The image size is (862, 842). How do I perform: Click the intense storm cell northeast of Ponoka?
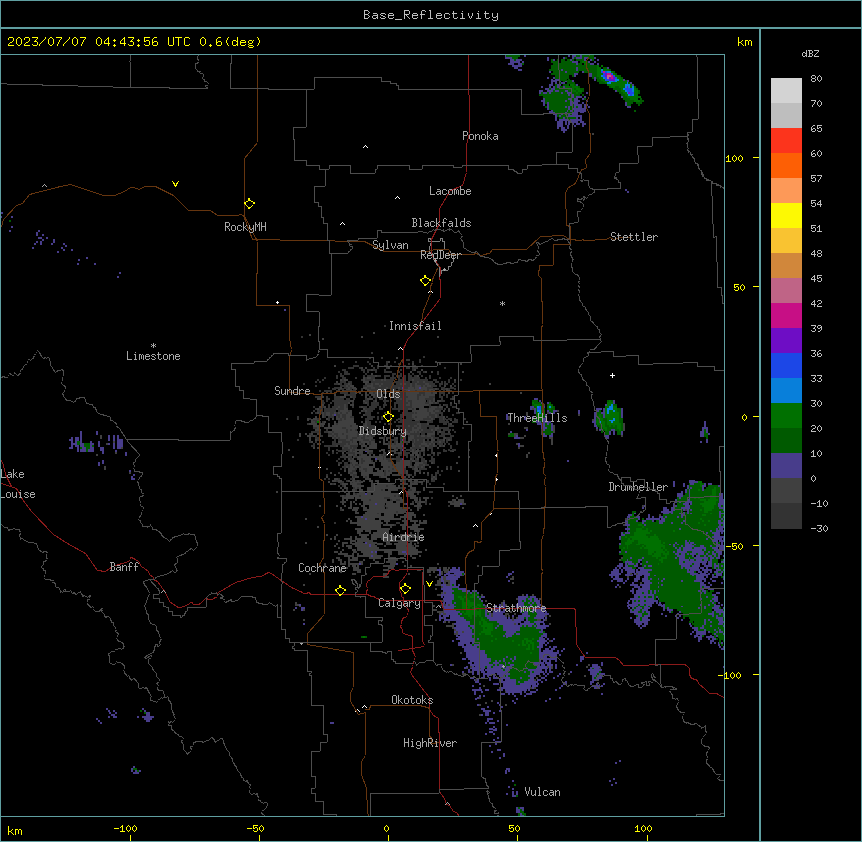point(609,76)
